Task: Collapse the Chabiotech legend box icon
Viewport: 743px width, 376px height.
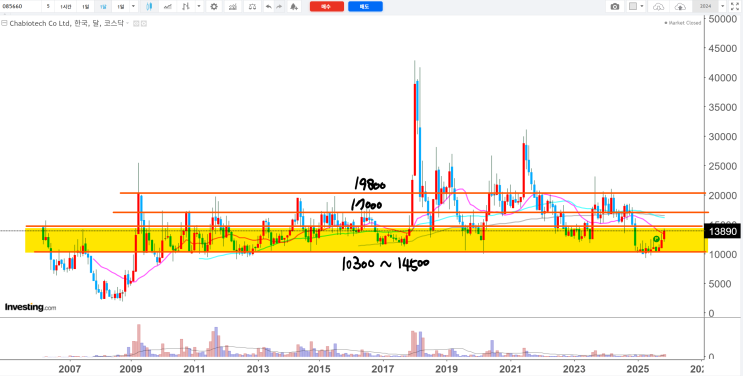Action: (x=4, y=23)
